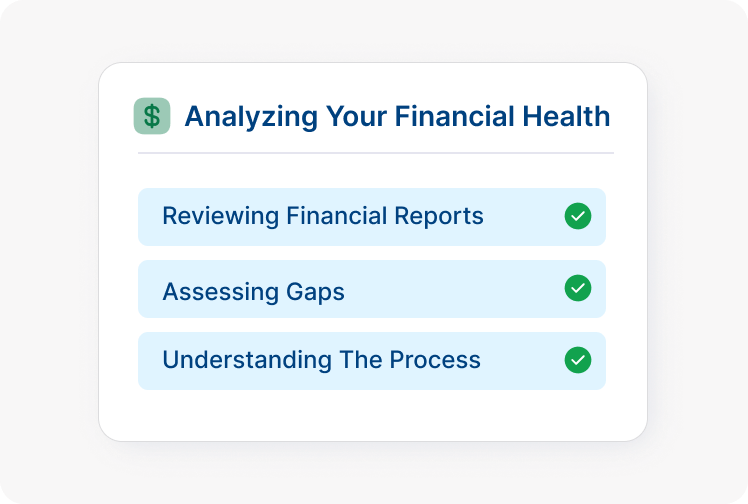Screen dimensions: 748x504
Task: Click the word "Health" in the card title
Action: point(566,116)
